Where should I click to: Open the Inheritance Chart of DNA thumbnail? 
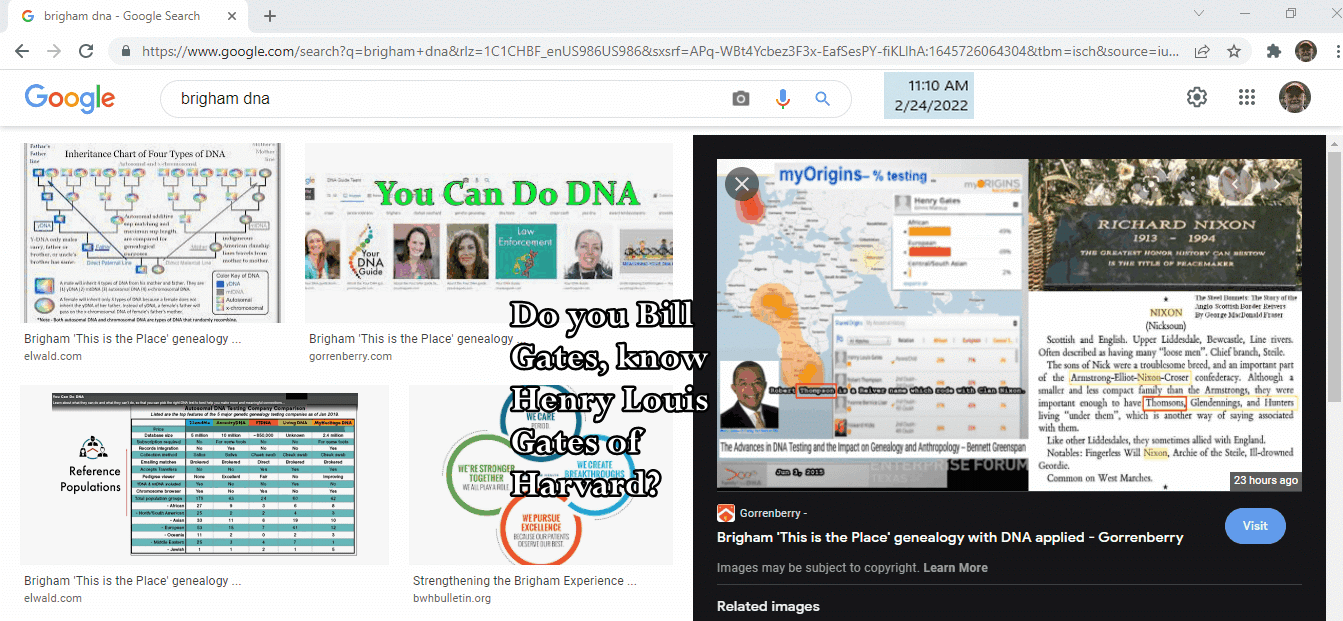coord(153,233)
